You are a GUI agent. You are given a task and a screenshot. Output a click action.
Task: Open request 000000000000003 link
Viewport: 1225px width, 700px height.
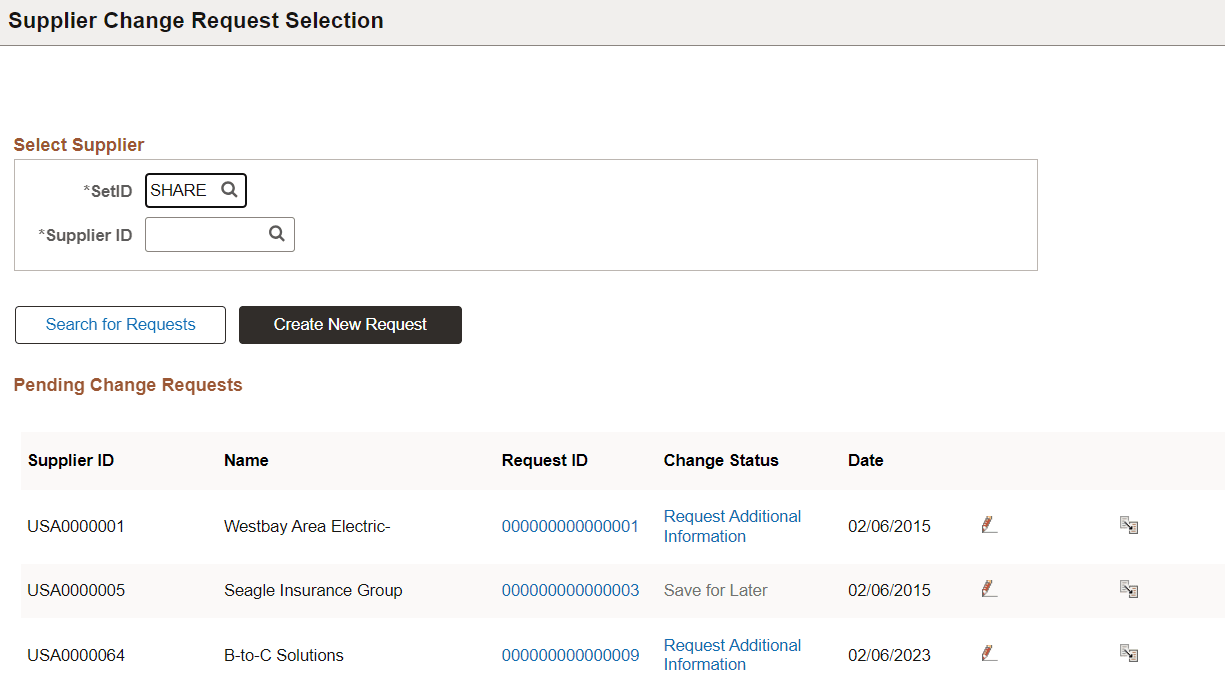point(570,590)
